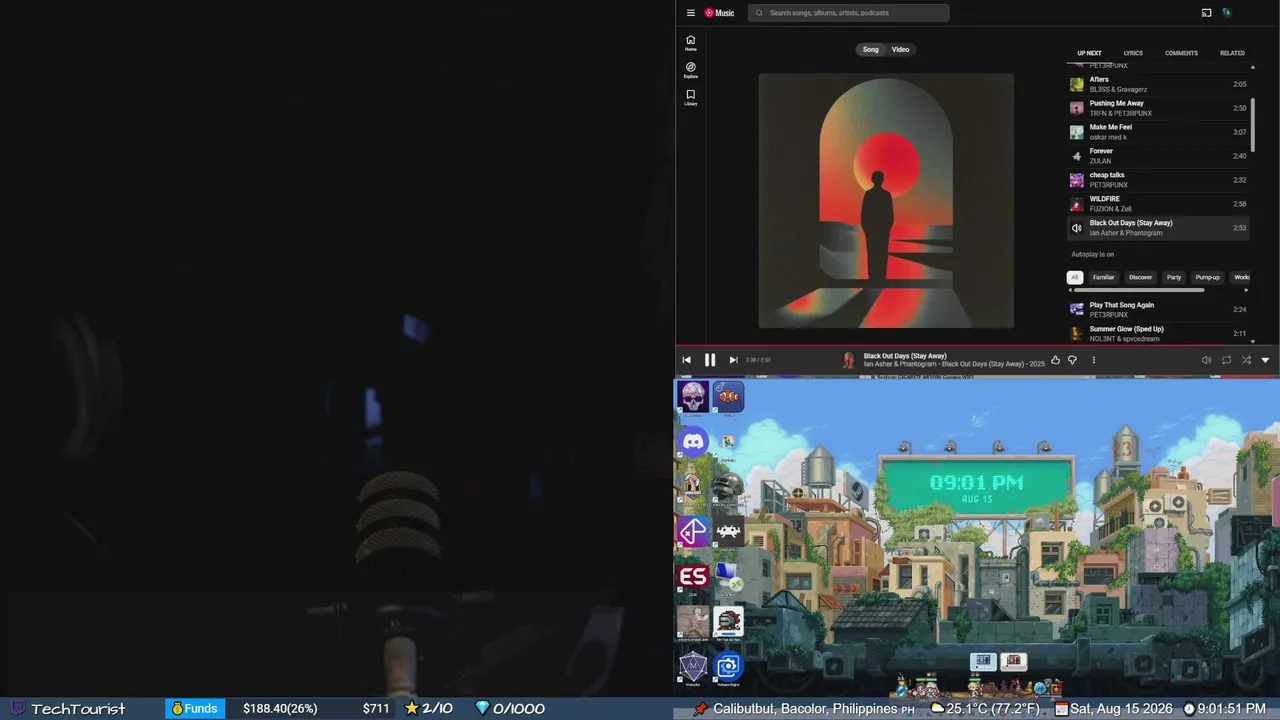Select the 'Party' autoplay filter chip
The image size is (1280, 720).
pyautogui.click(x=1174, y=277)
